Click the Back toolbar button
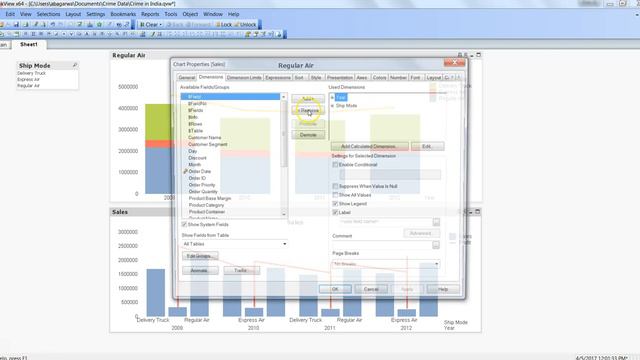The image size is (640, 360). pyautogui.click(x=175, y=25)
